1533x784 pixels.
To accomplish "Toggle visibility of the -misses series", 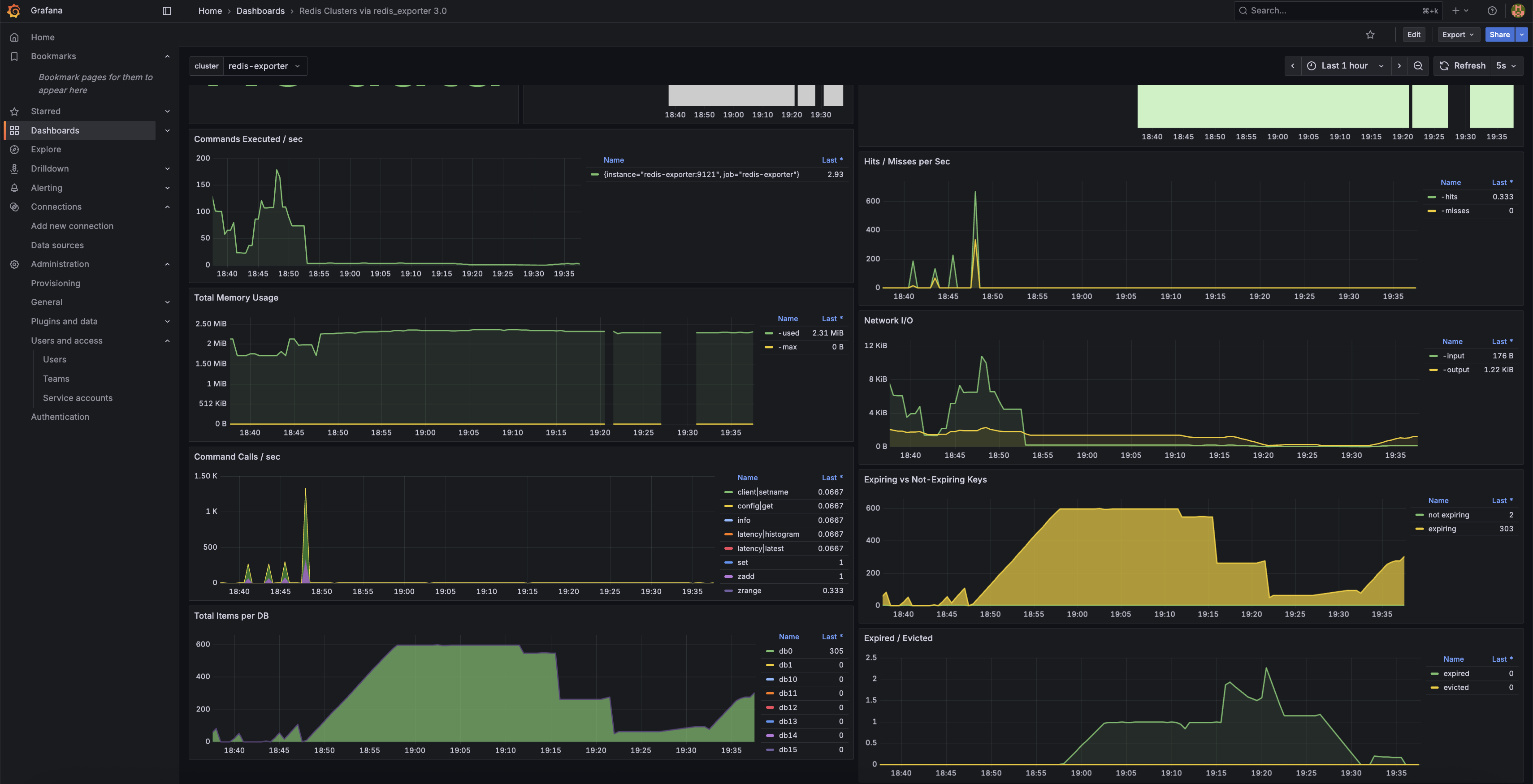I will (1455, 211).
